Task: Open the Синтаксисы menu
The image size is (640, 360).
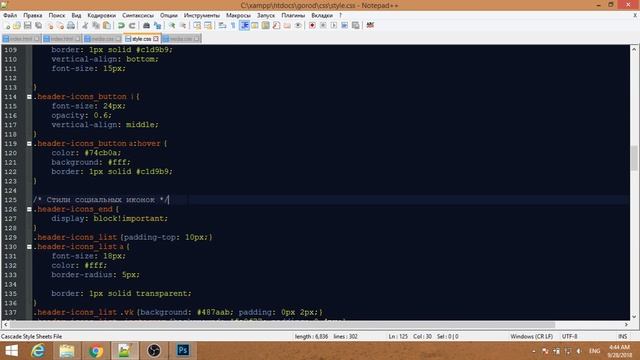Action: coord(138,15)
